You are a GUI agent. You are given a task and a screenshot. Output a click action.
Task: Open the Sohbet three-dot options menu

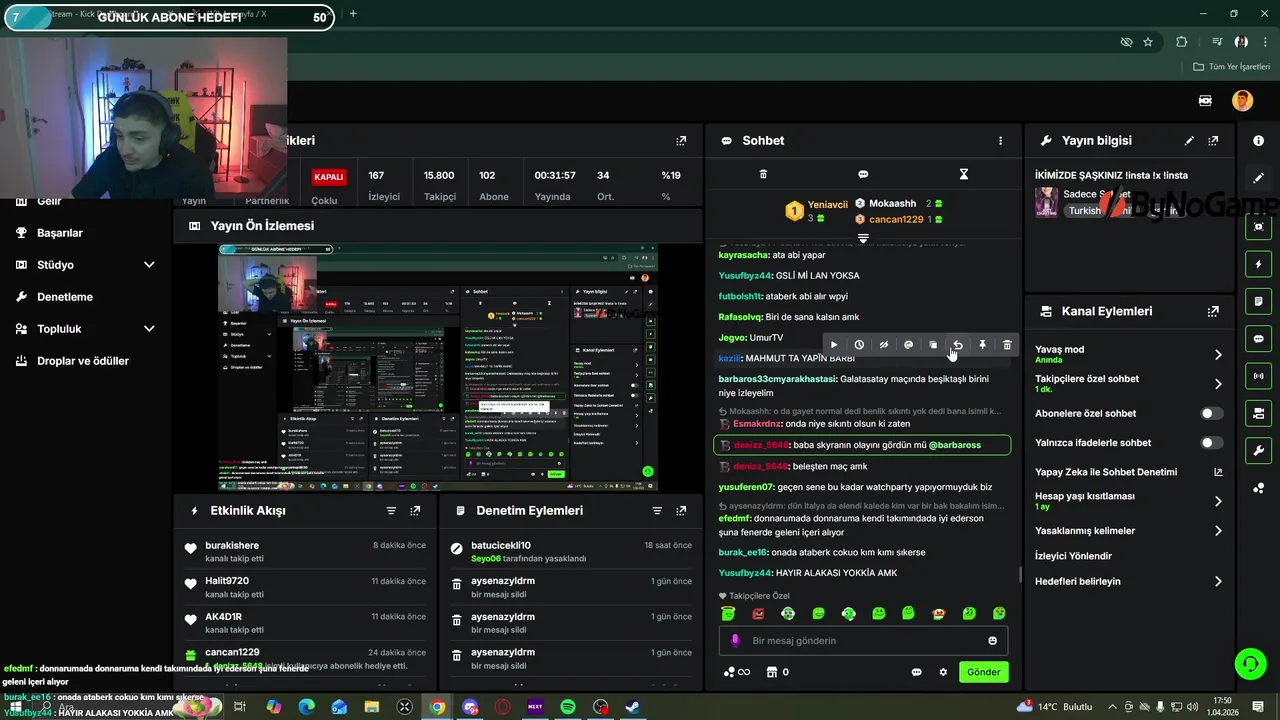tap(1000, 141)
